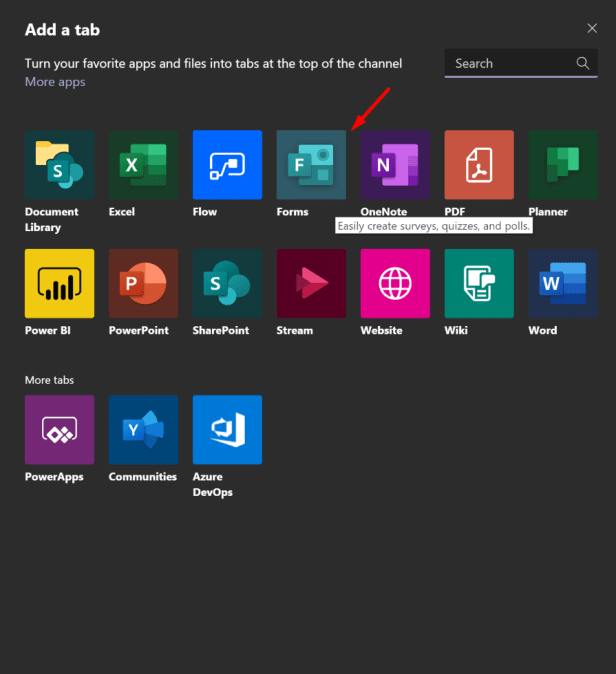Open the Stream app tile
Viewport: 616px width, 674px height.
(311, 283)
